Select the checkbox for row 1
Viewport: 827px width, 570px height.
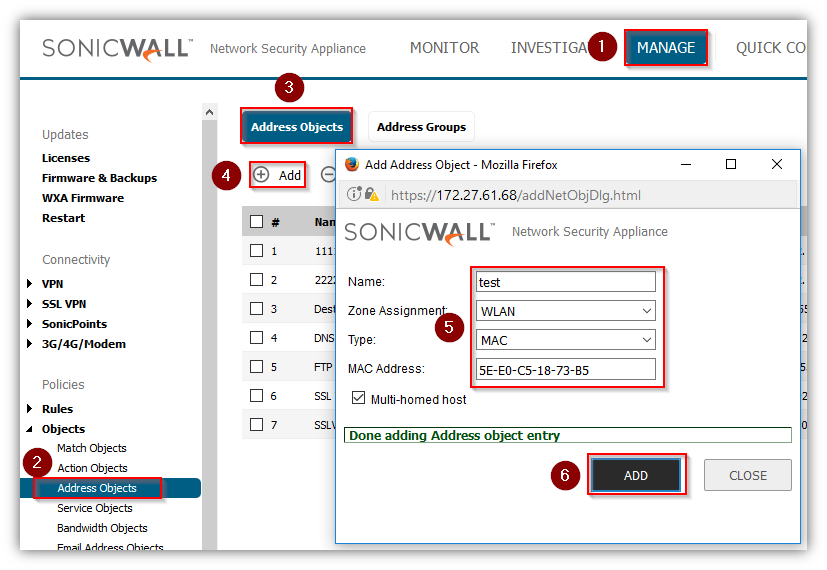(x=257, y=251)
